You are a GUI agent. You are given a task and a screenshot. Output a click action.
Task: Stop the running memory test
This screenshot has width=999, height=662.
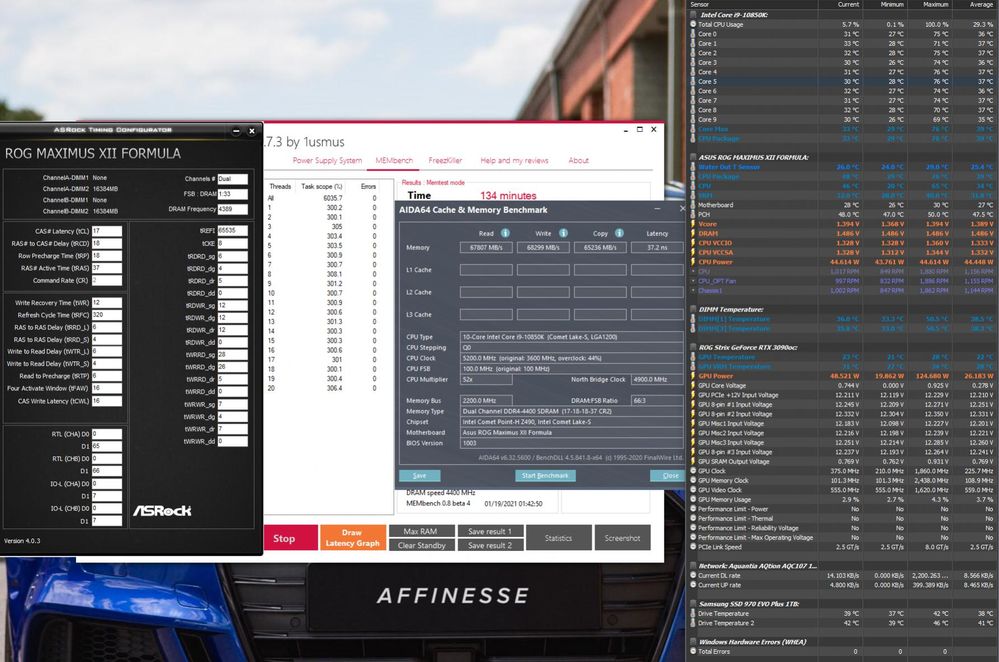point(291,538)
